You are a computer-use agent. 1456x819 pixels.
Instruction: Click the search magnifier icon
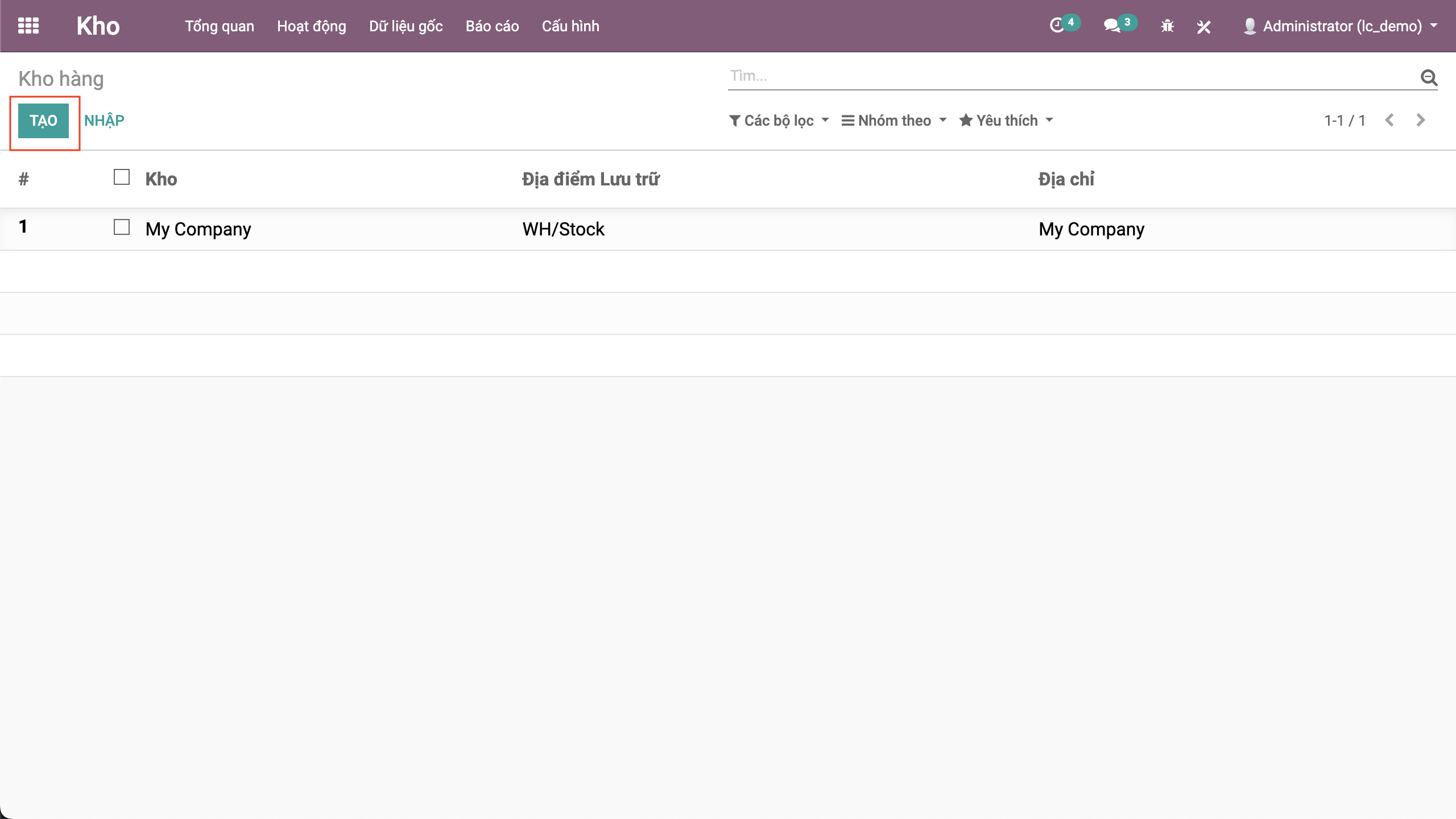[x=1429, y=77]
